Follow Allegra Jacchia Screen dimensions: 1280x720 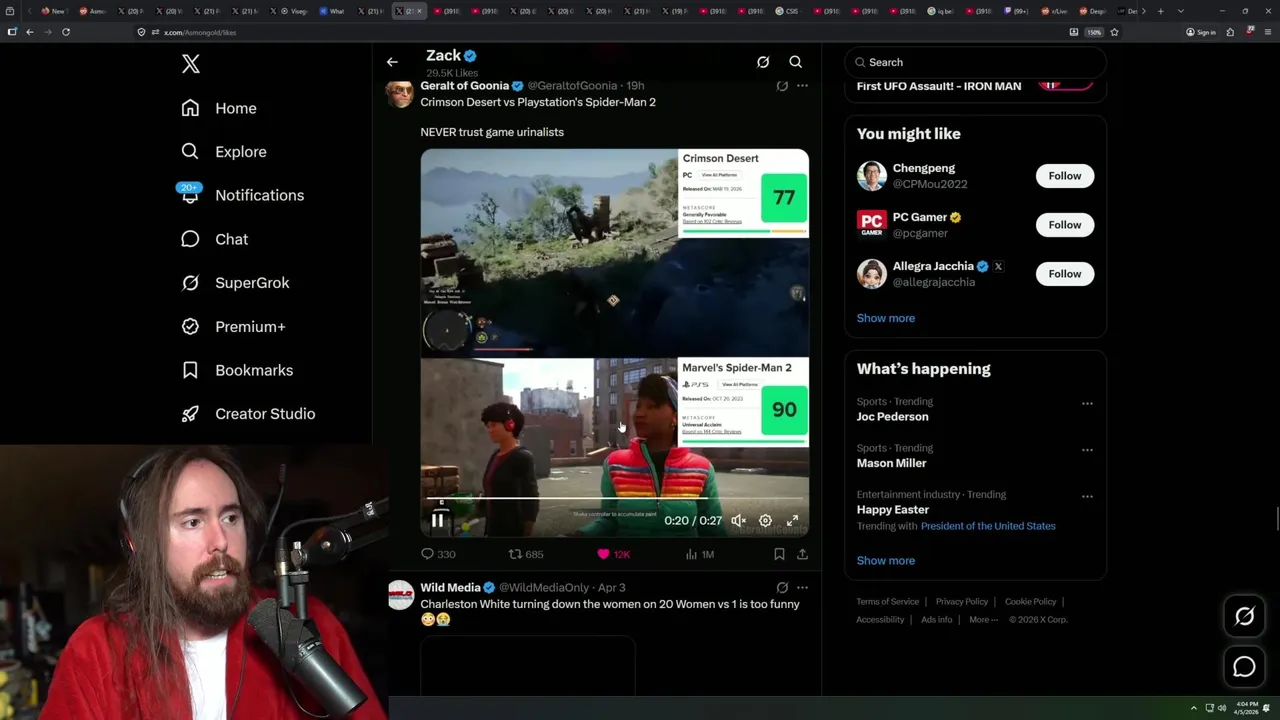(1065, 274)
